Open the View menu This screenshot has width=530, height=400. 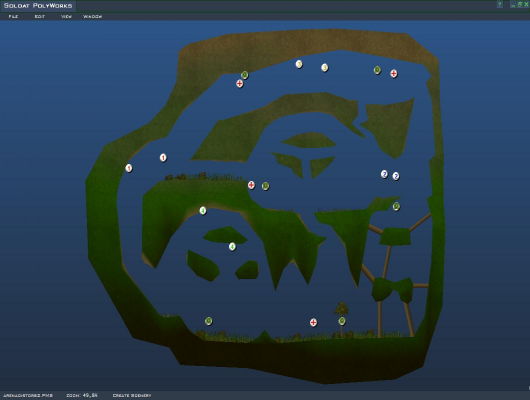(x=66, y=16)
